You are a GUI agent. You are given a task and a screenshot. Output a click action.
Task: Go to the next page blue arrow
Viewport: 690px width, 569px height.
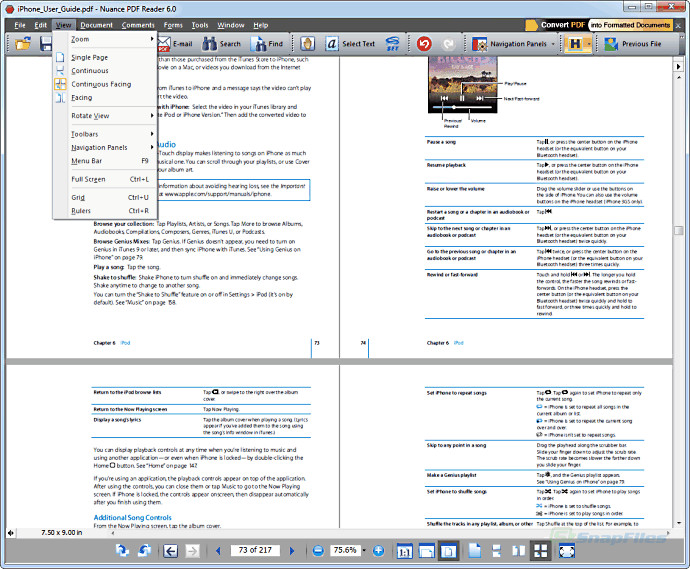[292, 551]
